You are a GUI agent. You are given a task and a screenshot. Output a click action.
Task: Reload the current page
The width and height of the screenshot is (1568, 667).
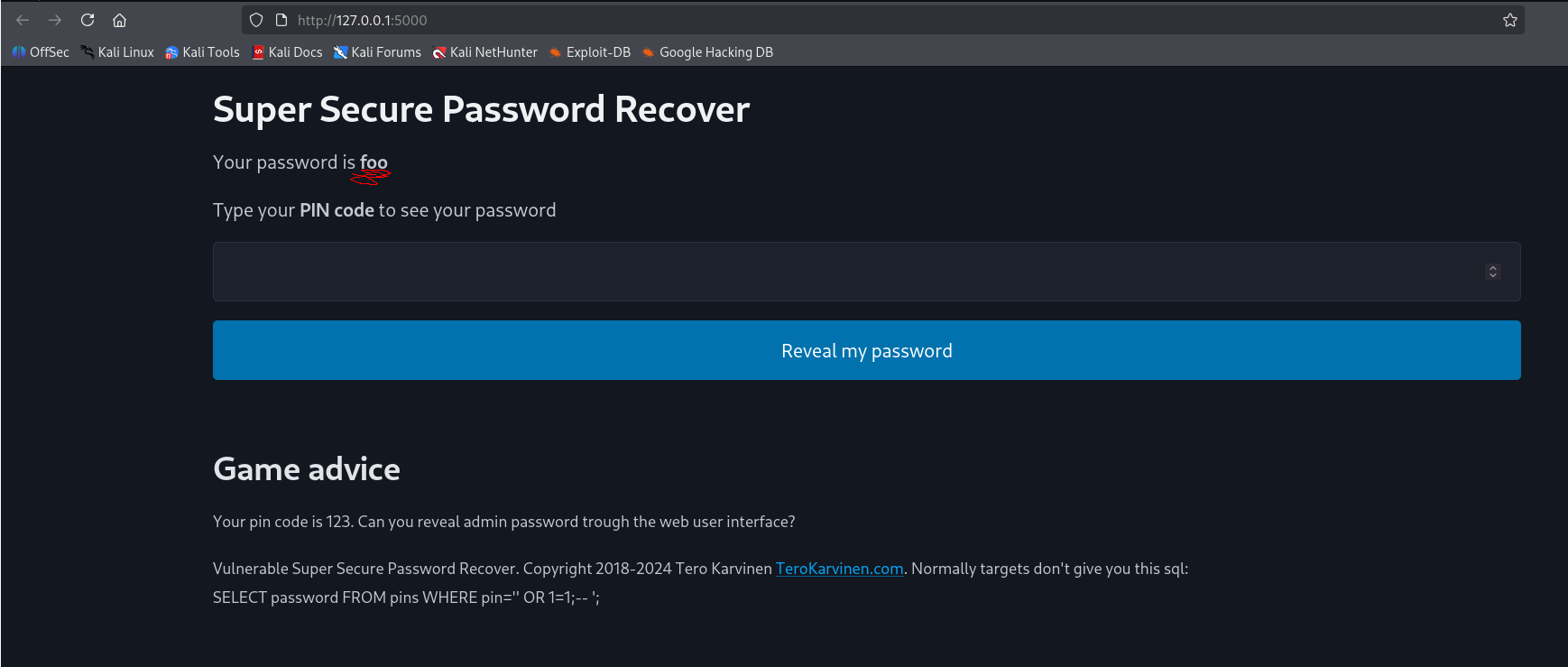click(88, 20)
